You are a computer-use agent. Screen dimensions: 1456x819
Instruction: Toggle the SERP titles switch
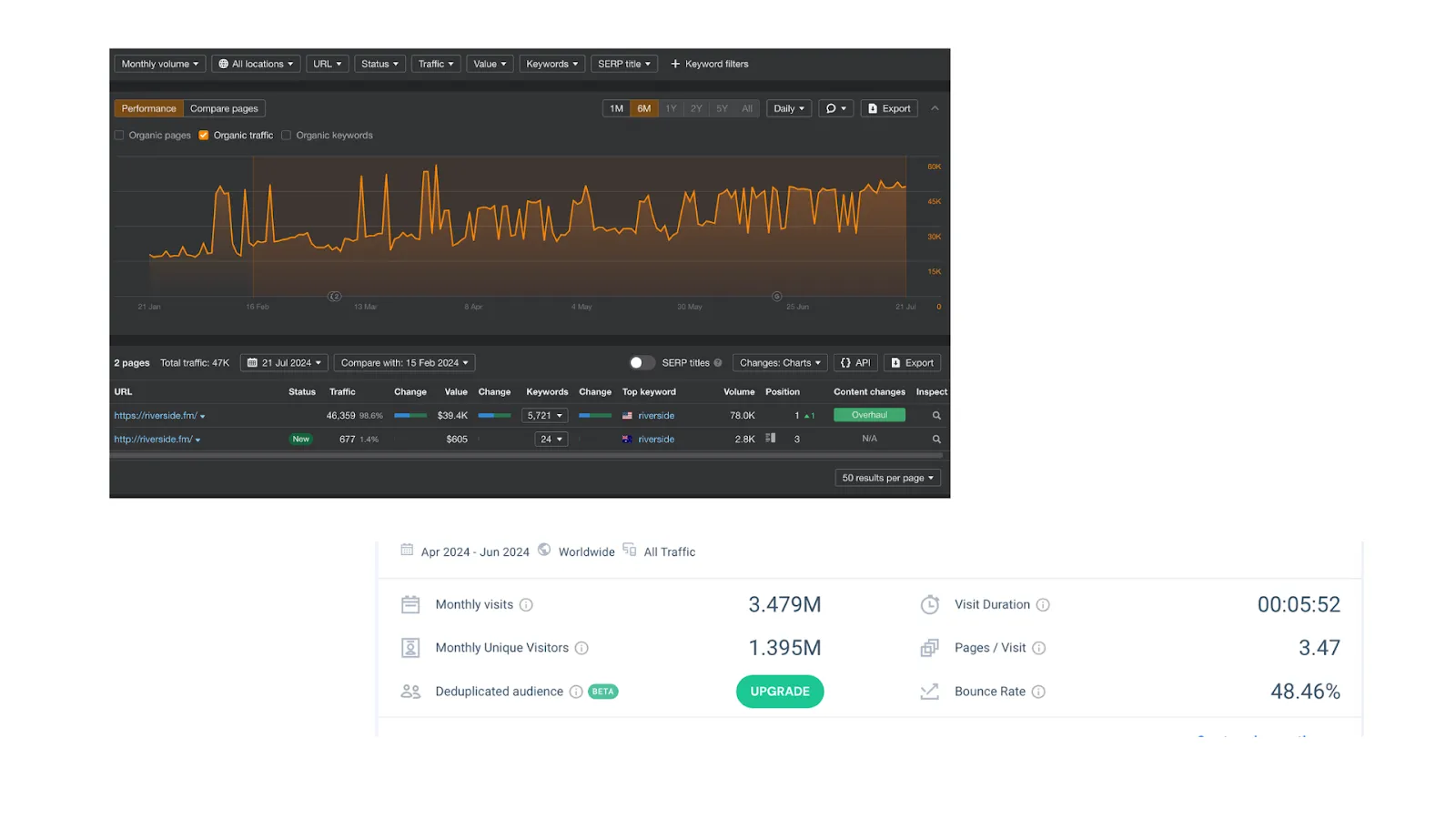coord(642,363)
